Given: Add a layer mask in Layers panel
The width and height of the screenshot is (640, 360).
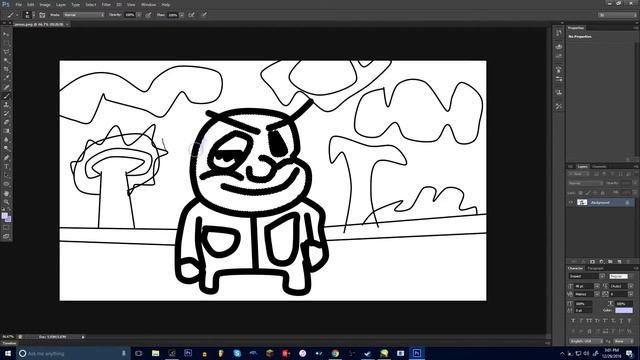Looking at the screenshot, I should click(x=592, y=262).
